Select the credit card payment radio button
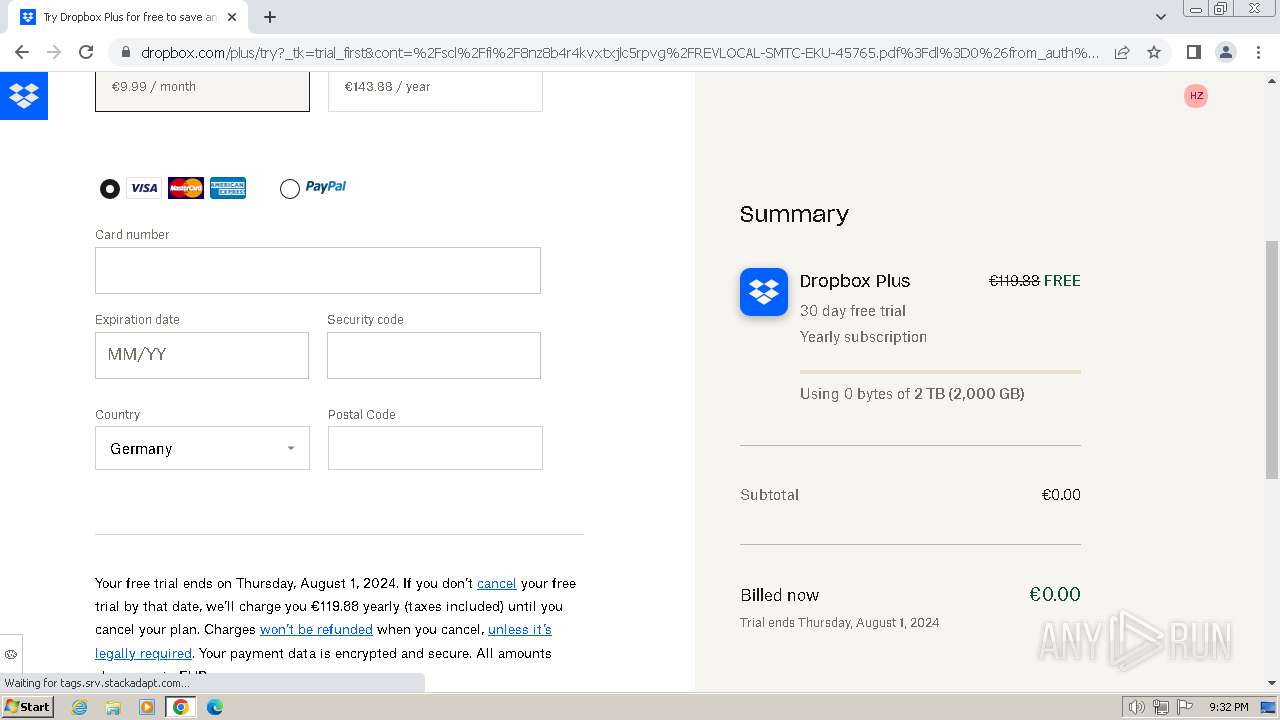This screenshot has height=720, width=1280. pyautogui.click(x=110, y=189)
